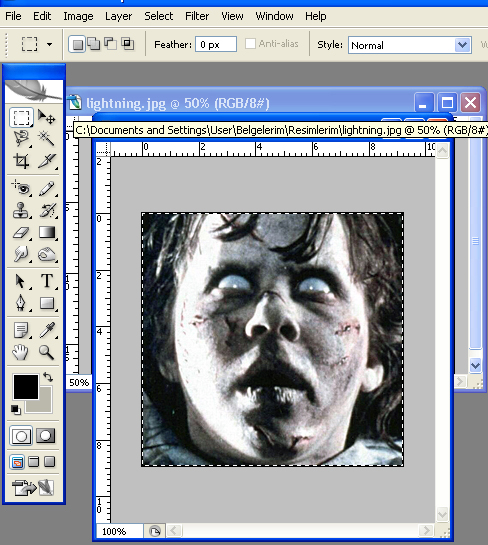This screenshot has width=488, height=545.
Task: Set selection mode to Intersect with selection
Action: point(128,44)
